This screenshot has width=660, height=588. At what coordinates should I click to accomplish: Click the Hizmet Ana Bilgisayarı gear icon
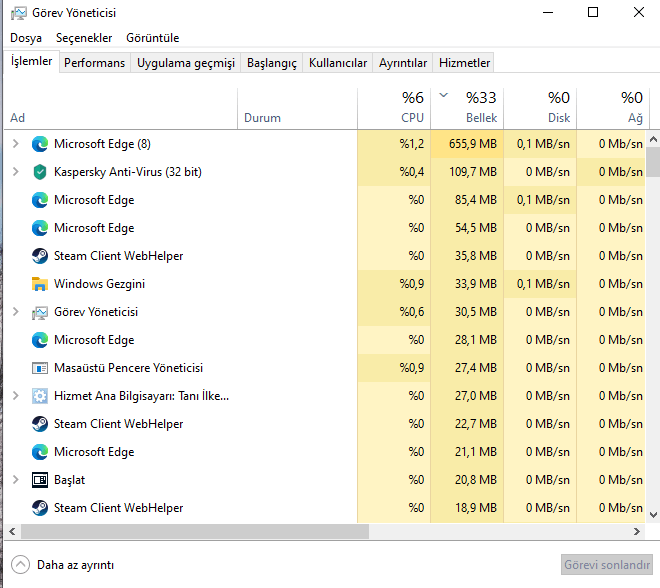tap(40, 396)
